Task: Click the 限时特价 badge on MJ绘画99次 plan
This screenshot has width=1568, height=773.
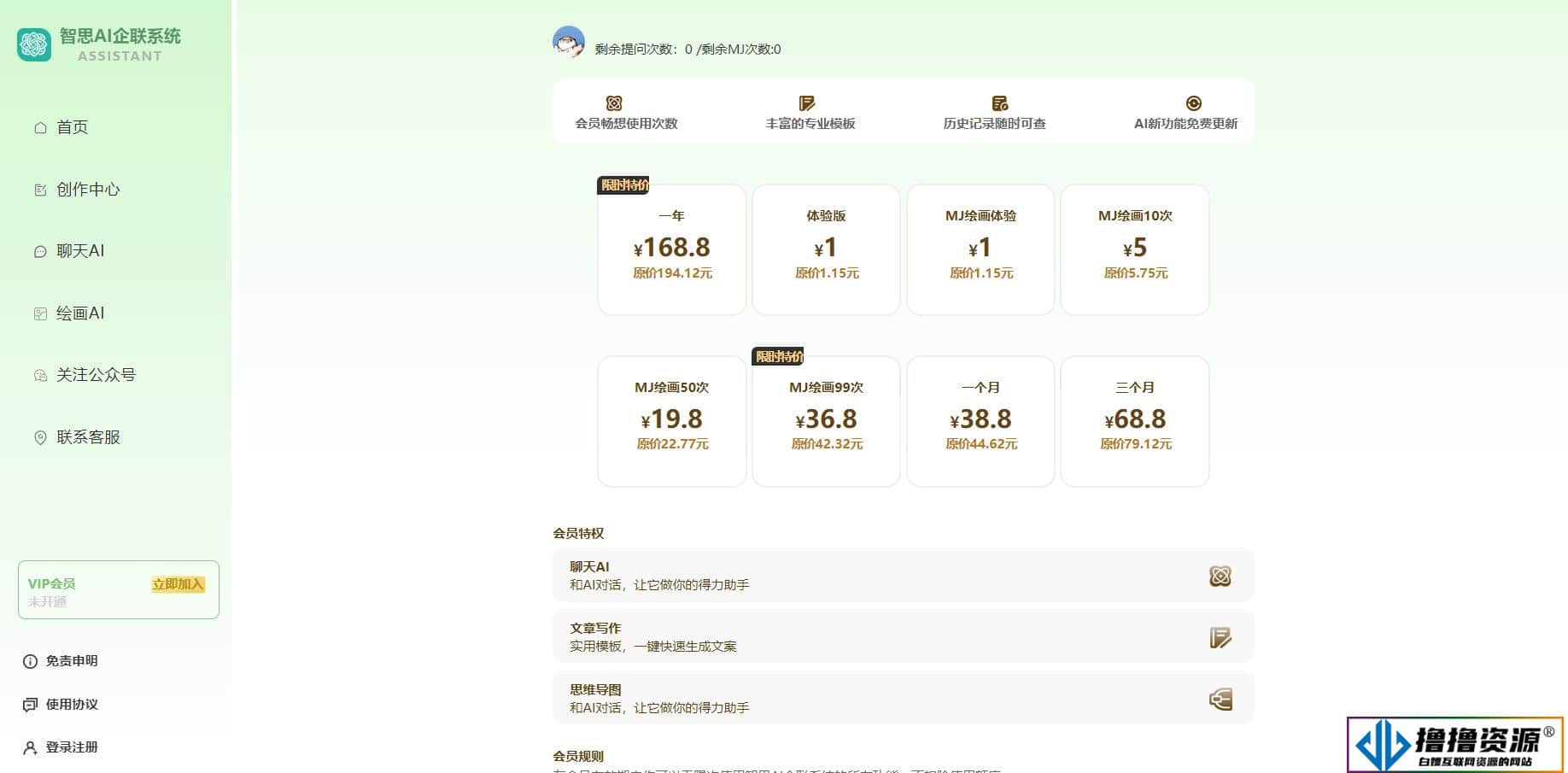Action: coord(778,356)
